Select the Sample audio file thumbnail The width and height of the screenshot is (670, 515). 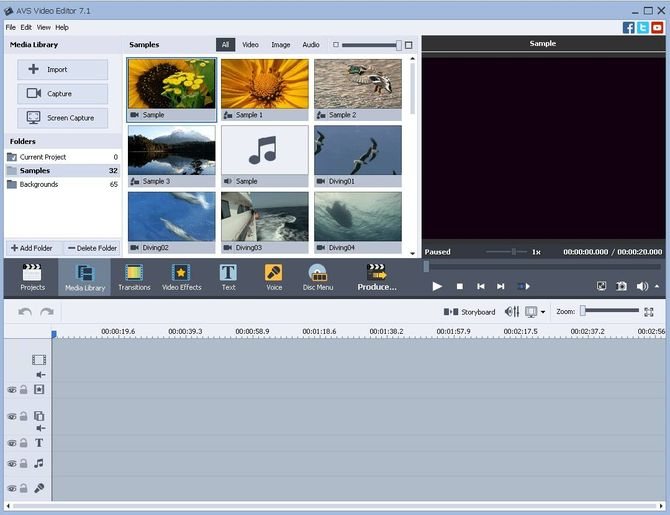point(265,156)
